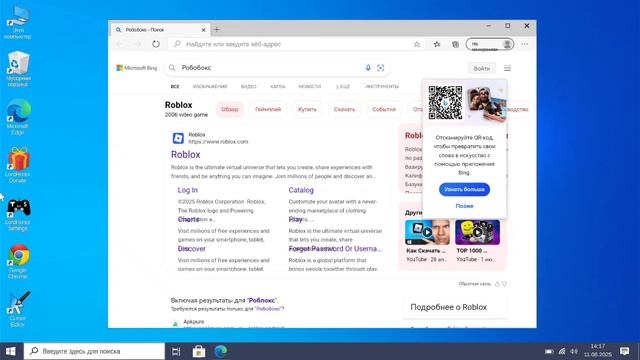Select the ВСЕ search tab
This screenshot has width=640, height=360.
(x=175, y=87)
